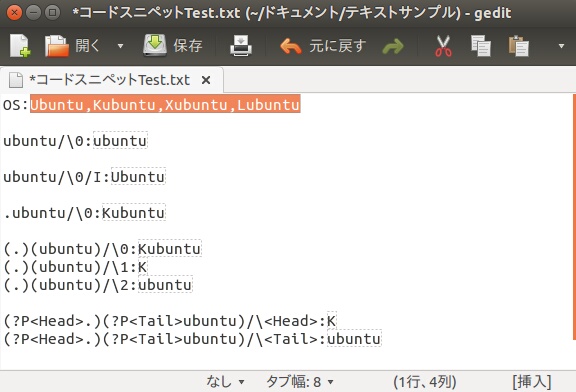Click the vertical scrollbar on right edge
Image resolution: width=576 pixels, height=392 pixels.
click(x=574, y=217)
